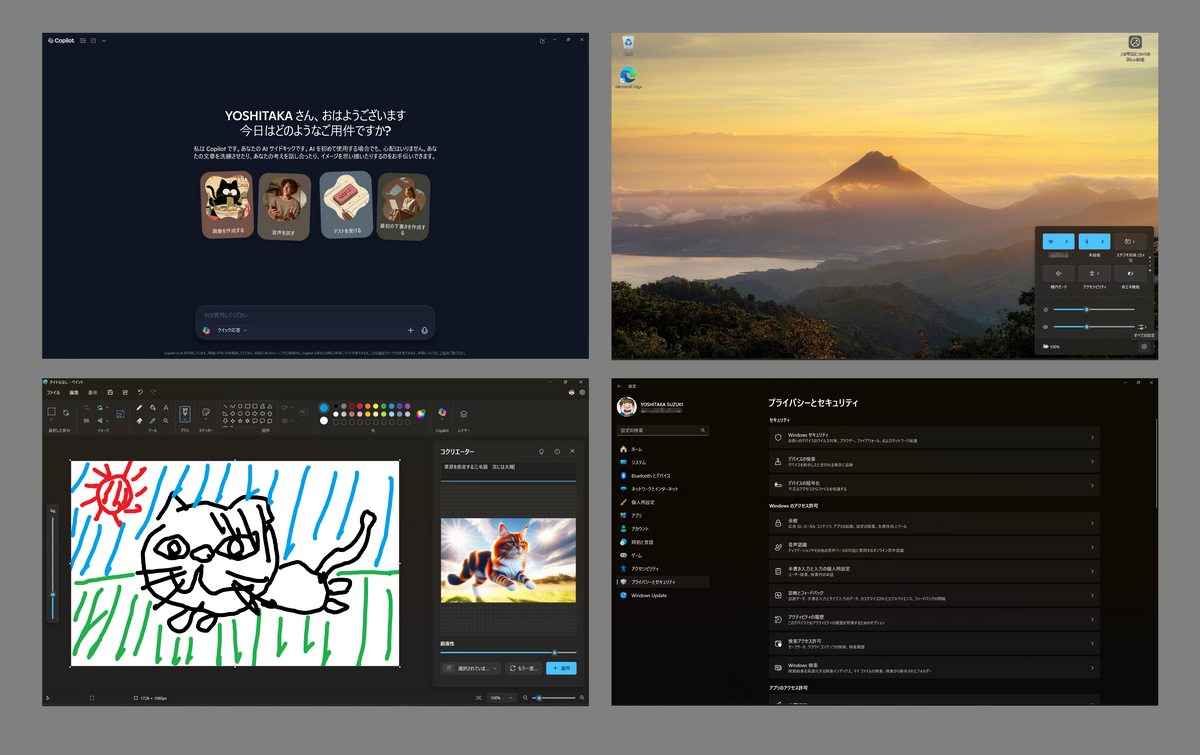Select Home in Settings sidebar

[x=663, y=449]
